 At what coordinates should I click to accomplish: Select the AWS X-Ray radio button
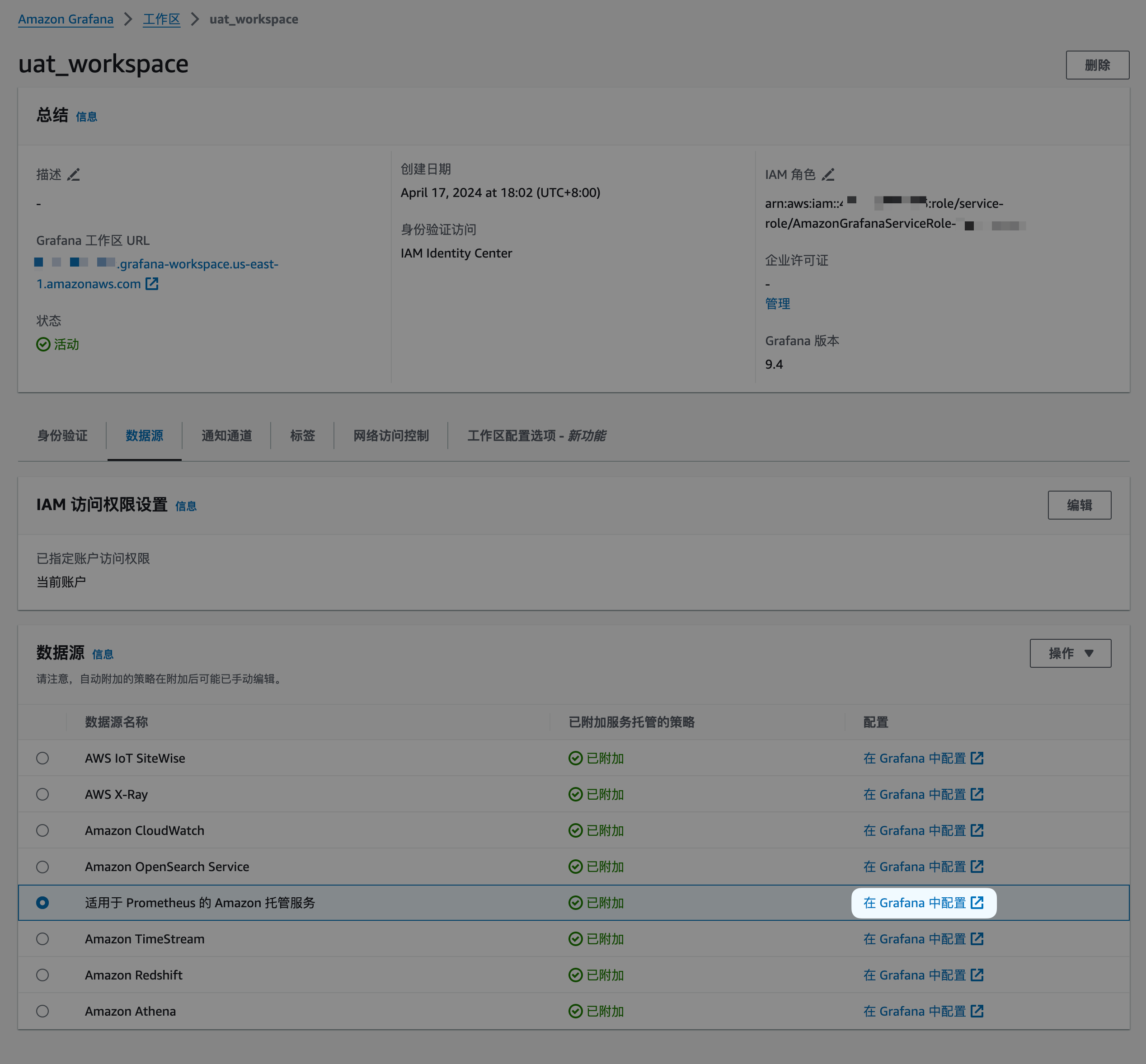(x=42, y=795)
